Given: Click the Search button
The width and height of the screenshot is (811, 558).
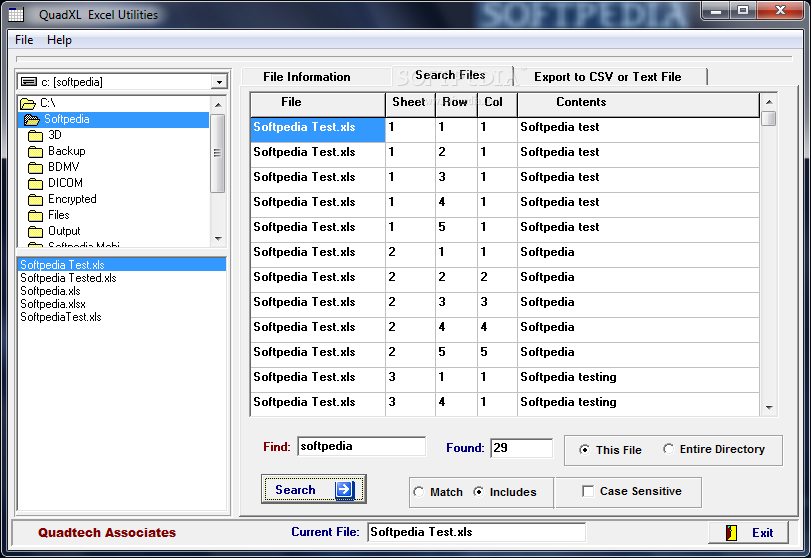Looking at the screenshot, I should [x=314, y=489].
